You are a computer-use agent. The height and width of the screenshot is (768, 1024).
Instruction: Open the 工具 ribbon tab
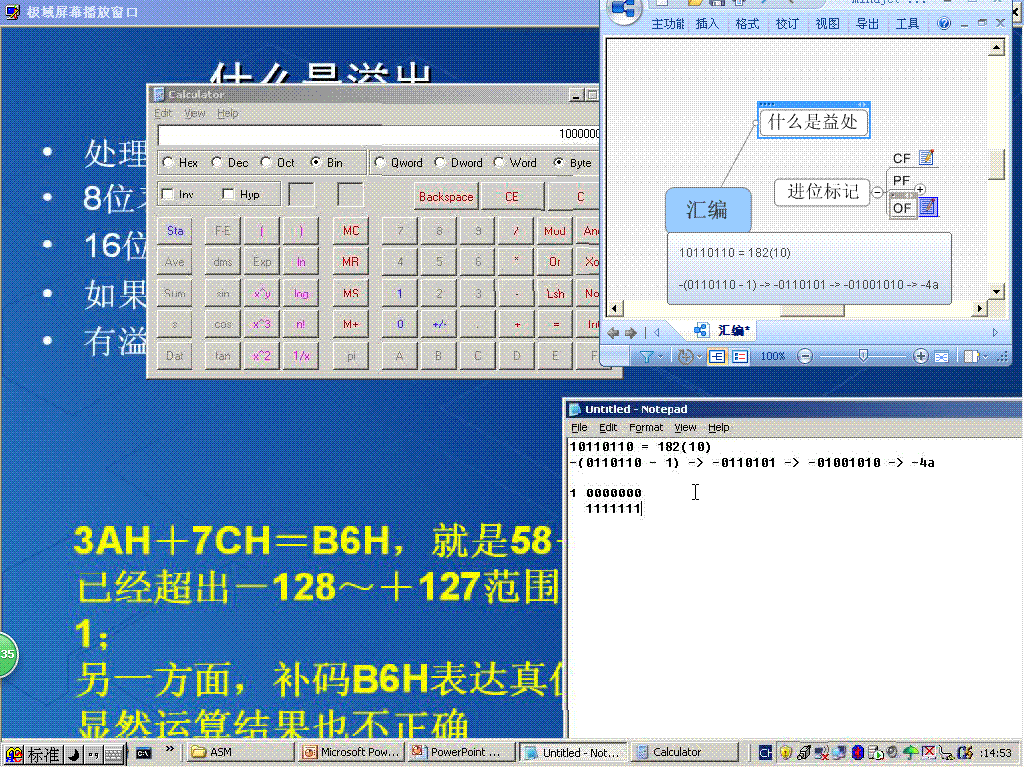(x=907, y=24)
